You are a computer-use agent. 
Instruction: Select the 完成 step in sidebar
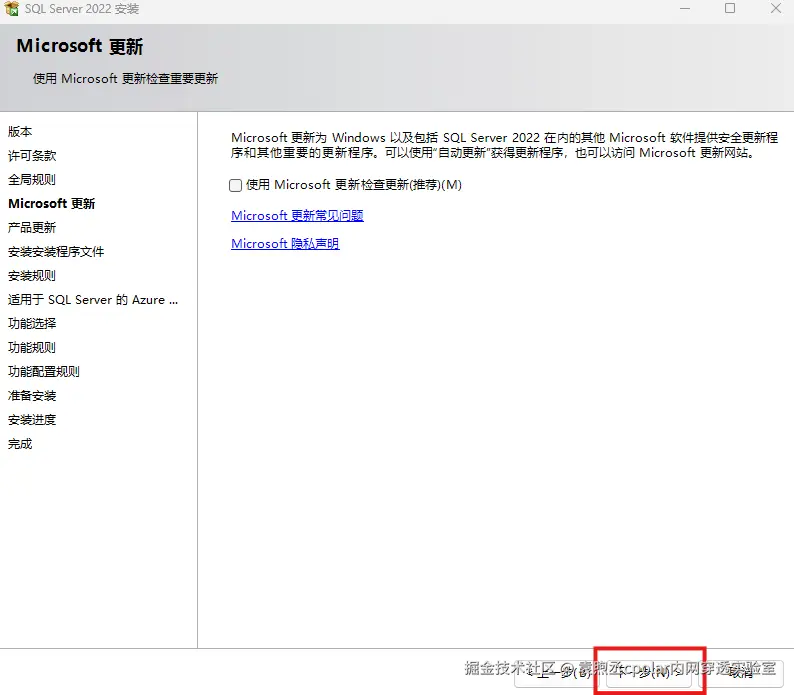click(x=20, y=444)
